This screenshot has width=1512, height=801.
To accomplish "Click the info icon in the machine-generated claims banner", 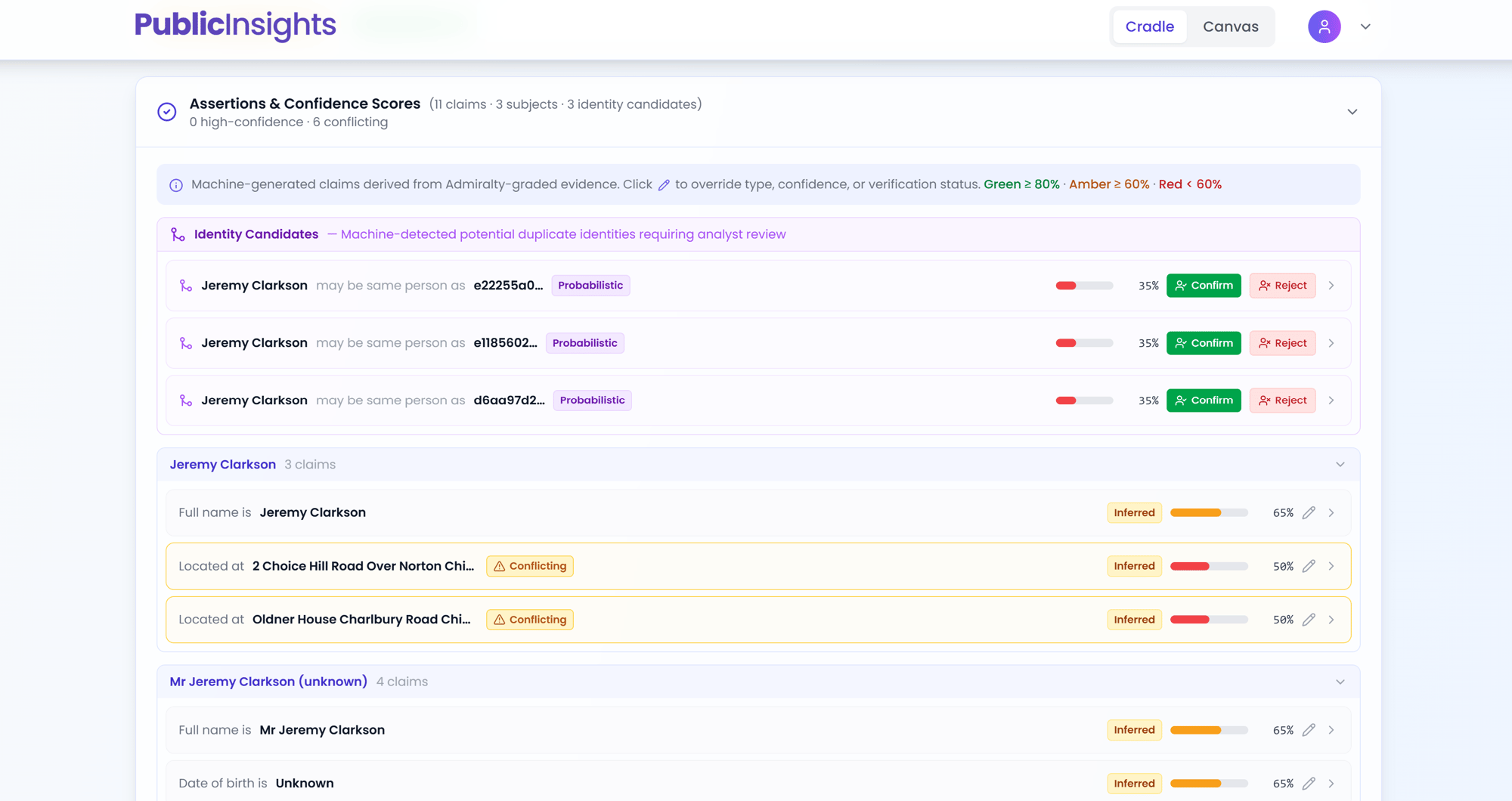I will [x=176, y=185].
